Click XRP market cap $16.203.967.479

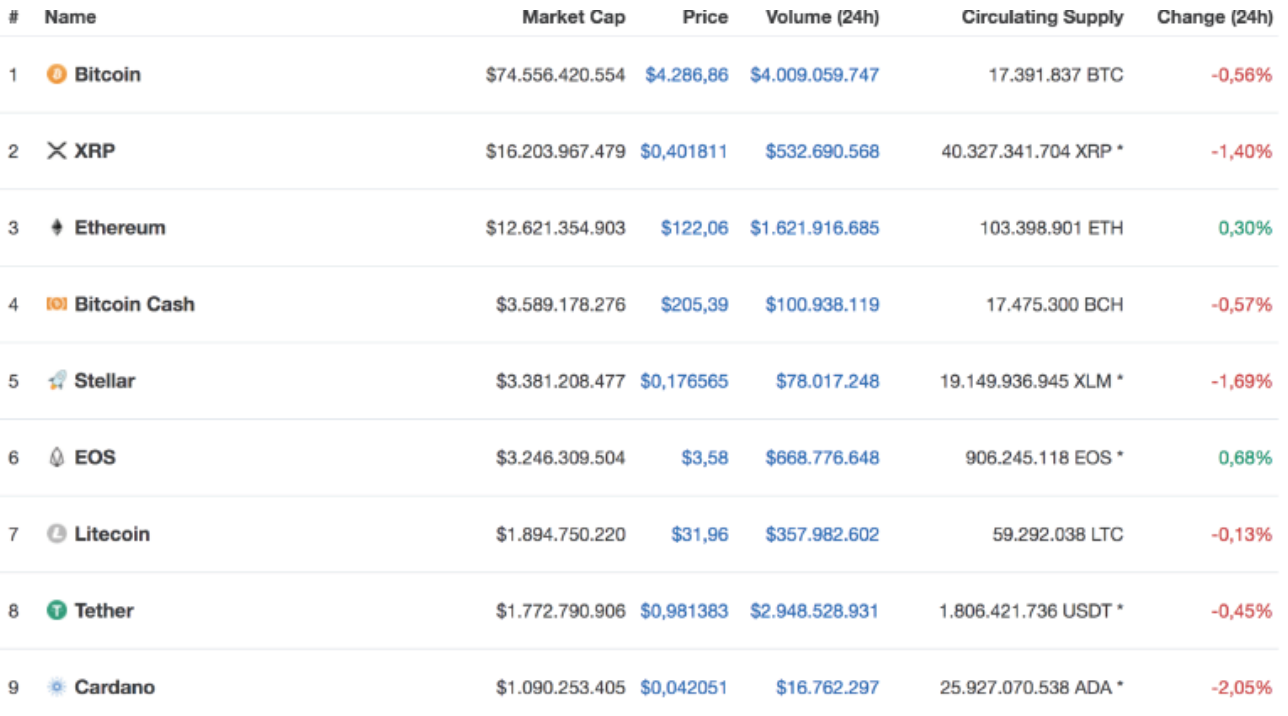(x=556, y=151)
